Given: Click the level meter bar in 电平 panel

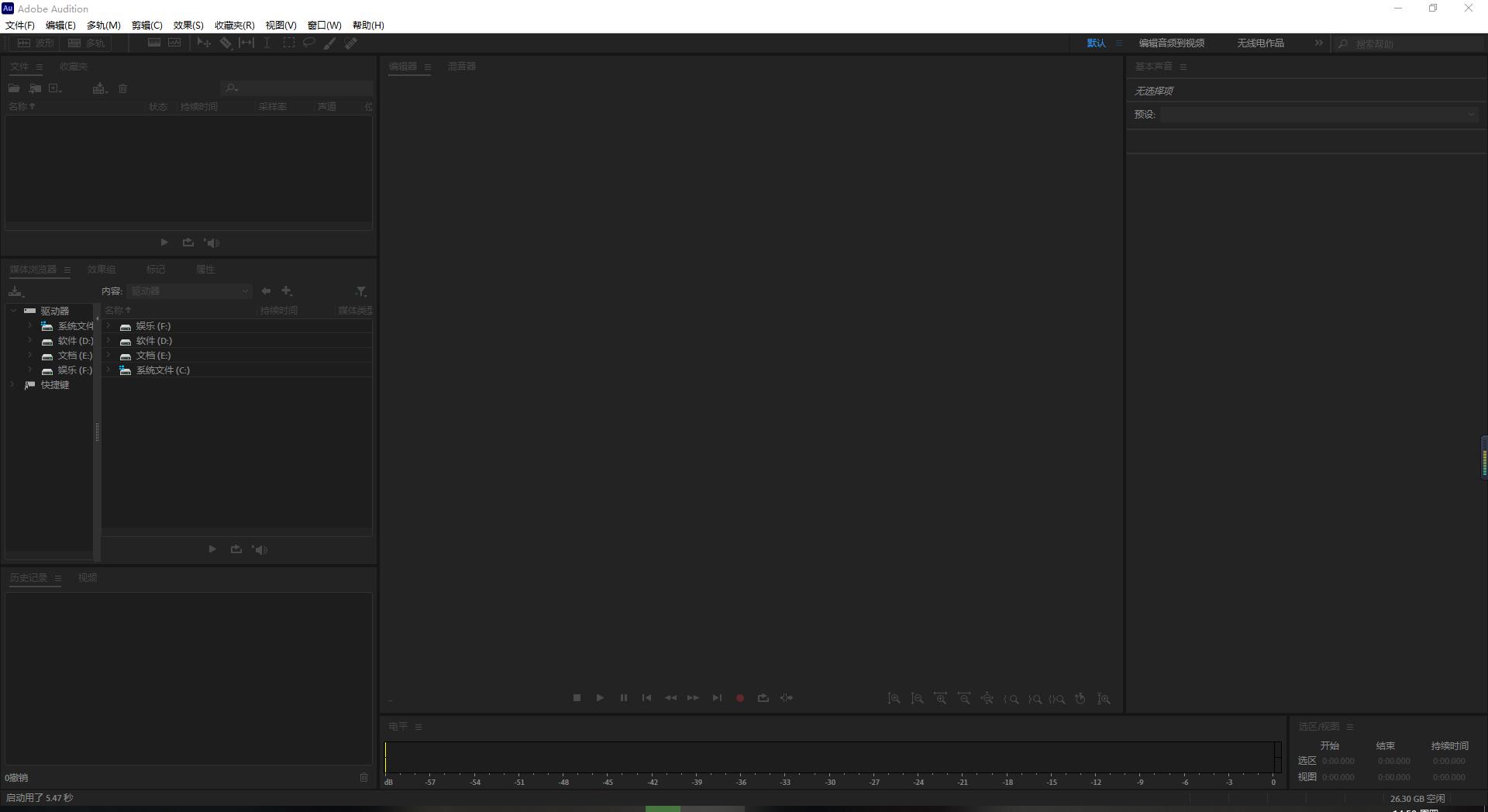Looking at the screenshot, I should [829, 757].
